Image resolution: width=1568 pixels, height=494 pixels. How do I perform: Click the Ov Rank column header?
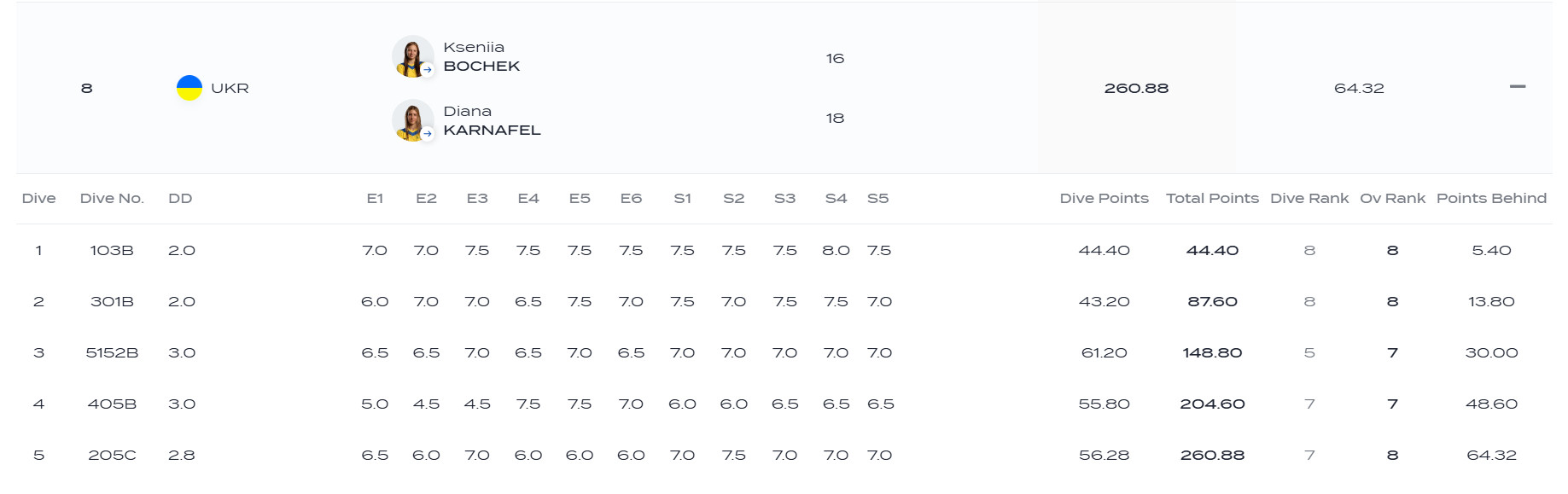(1392, 199)
